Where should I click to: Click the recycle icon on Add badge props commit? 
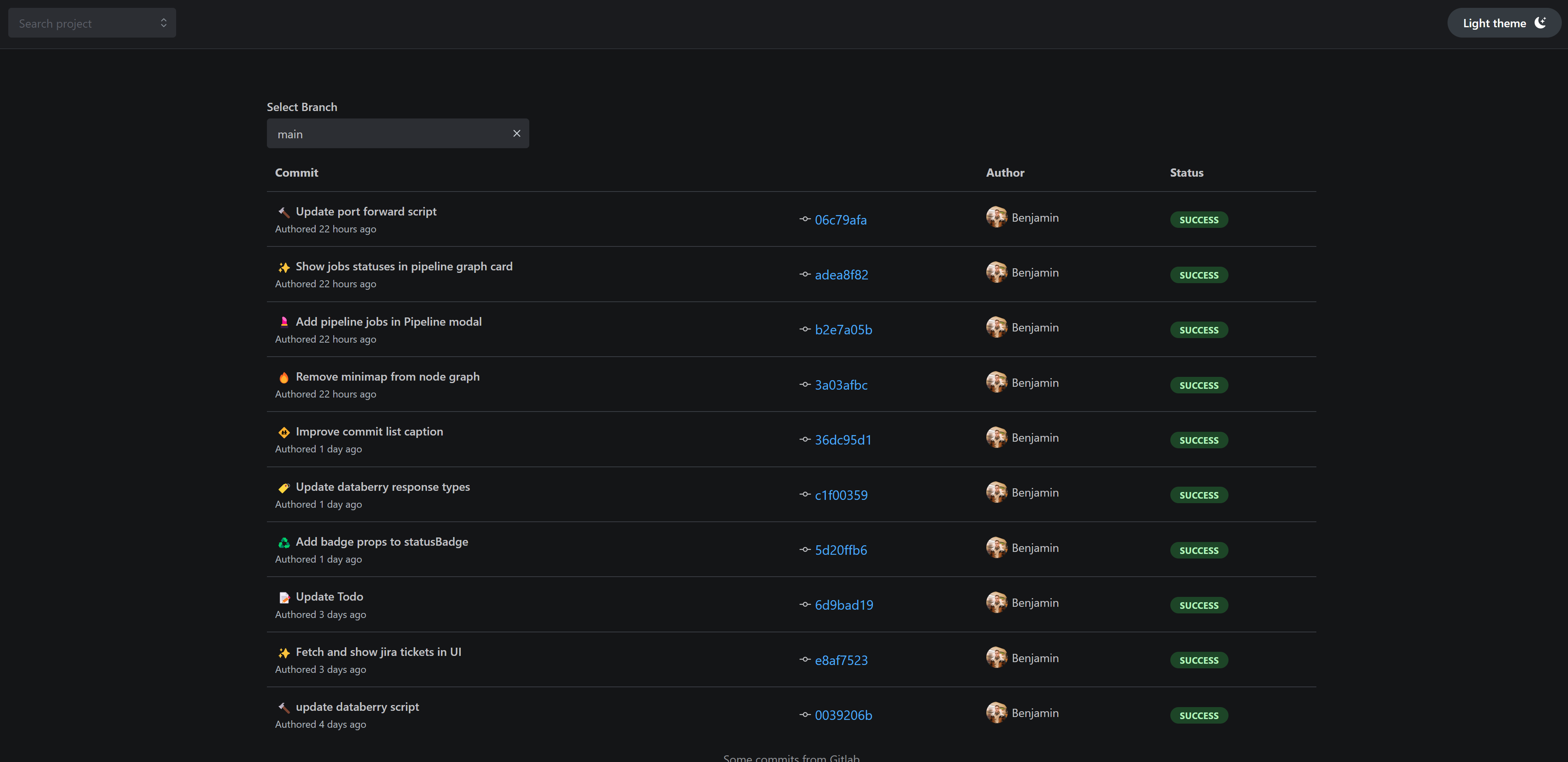coord(284,542)
